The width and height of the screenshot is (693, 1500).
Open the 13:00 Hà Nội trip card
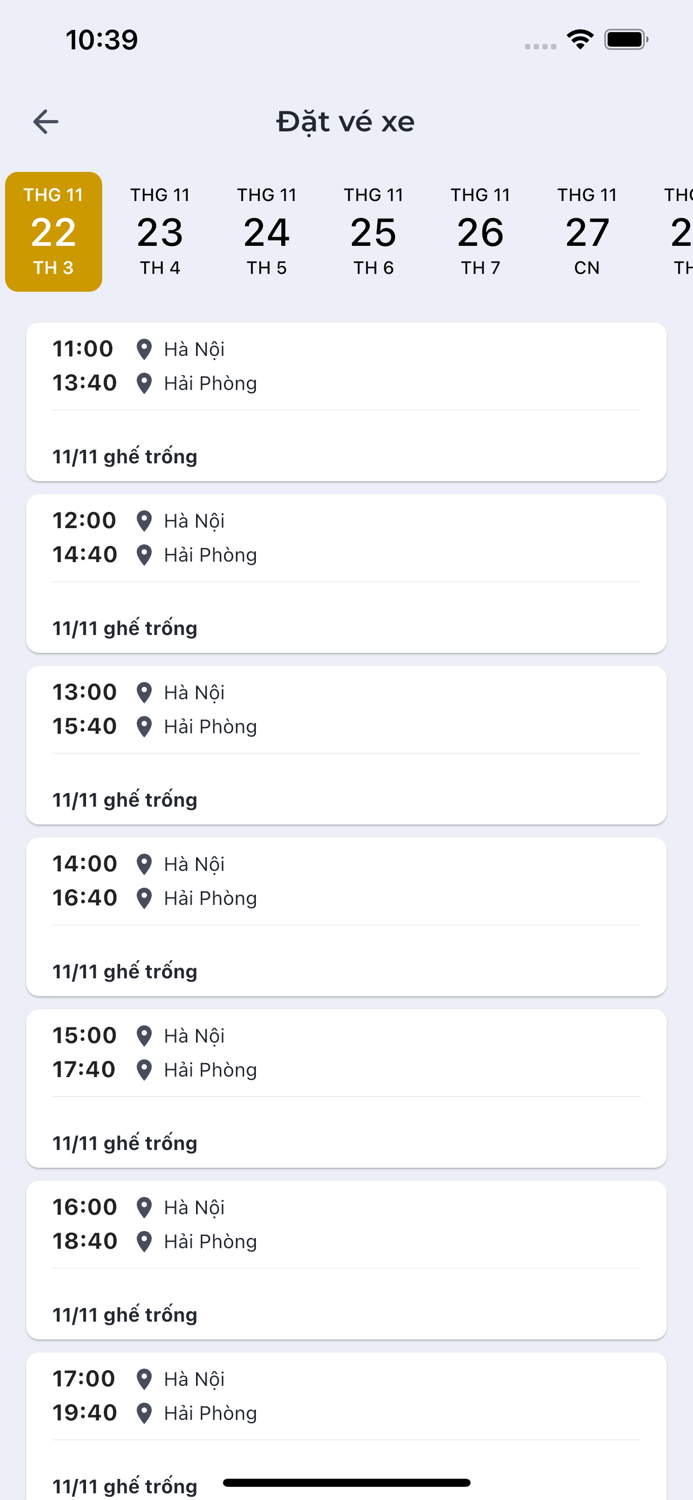(x=346, y=743)
